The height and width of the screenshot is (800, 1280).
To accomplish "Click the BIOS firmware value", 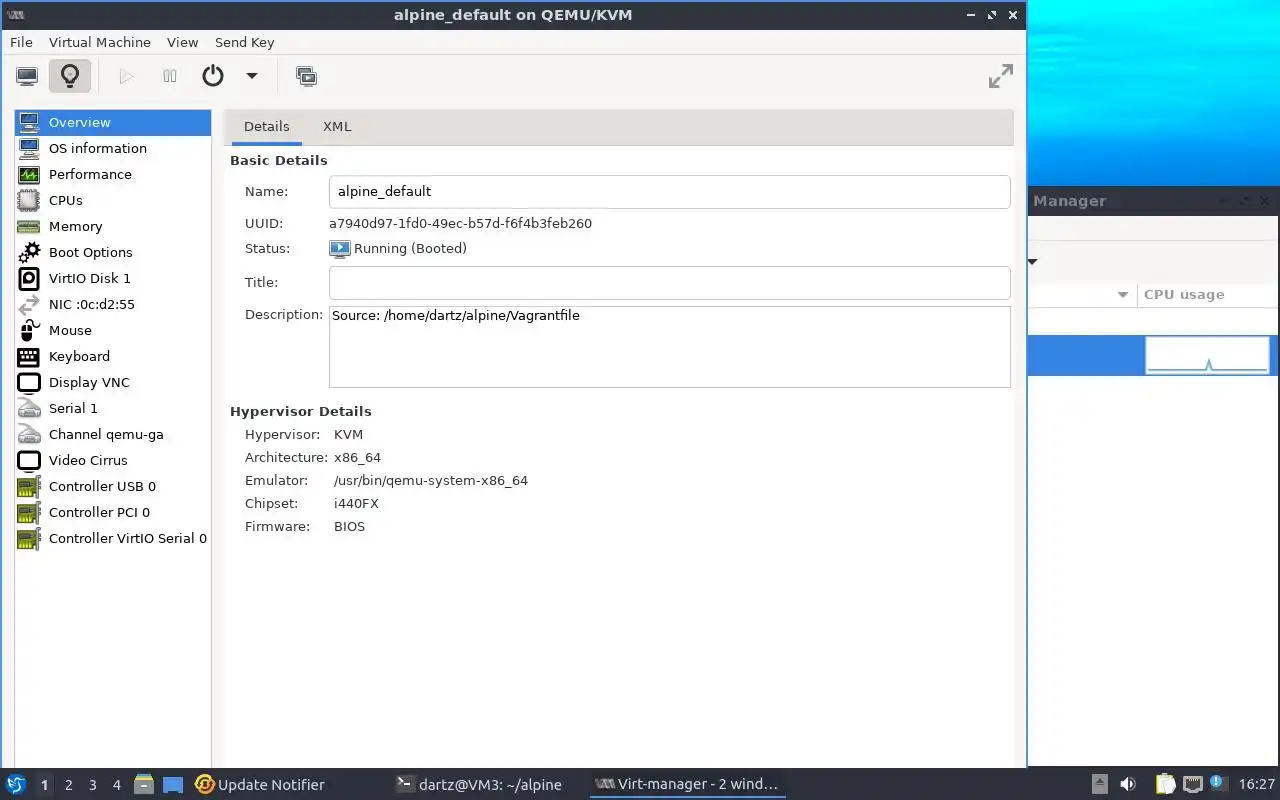I will point(350,526).
